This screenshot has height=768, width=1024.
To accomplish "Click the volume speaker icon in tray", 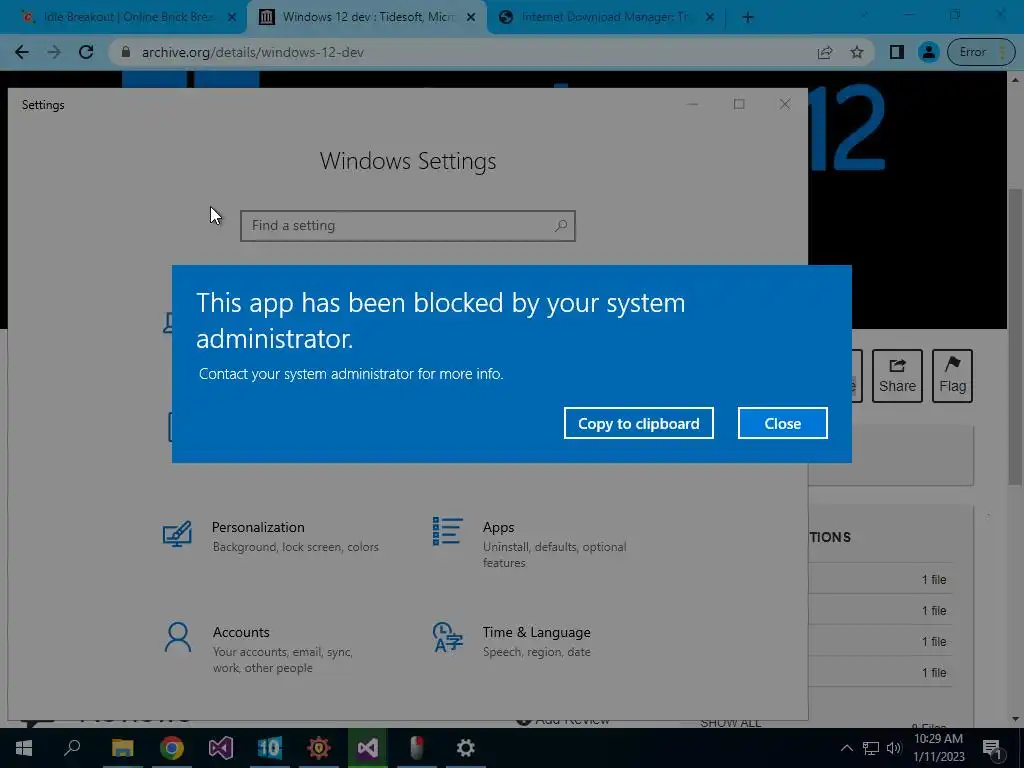I will [x=894, y=748].
